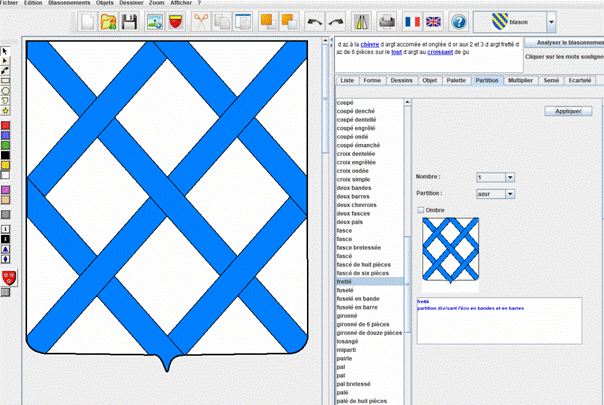Pick the red color swatch in the left palette
The width and height of the screenshot is (604, 405).
point(5,124)
